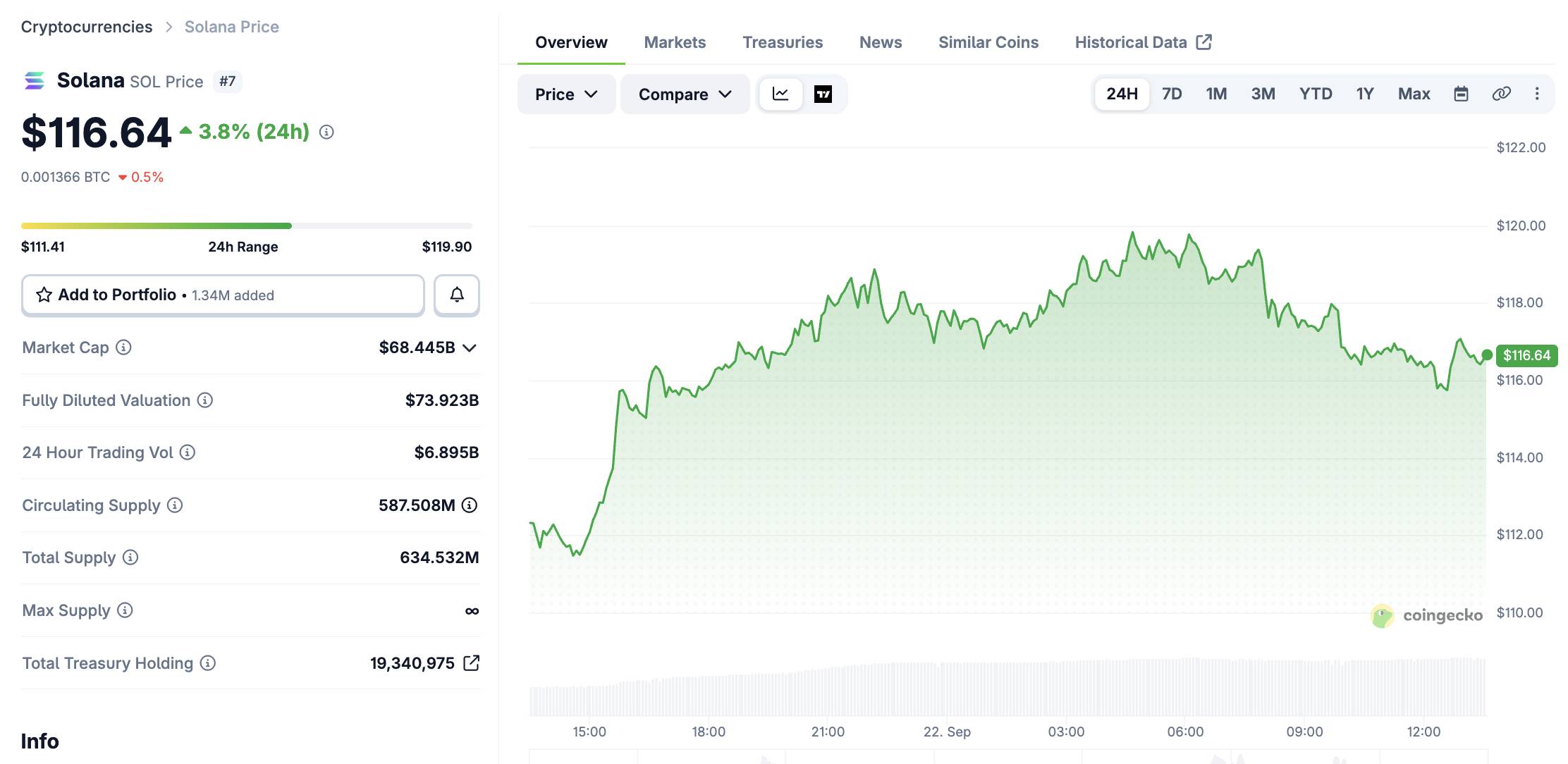The image size is (1568, 764).
Task: Show Max Supply info icon
Action: 125,610
